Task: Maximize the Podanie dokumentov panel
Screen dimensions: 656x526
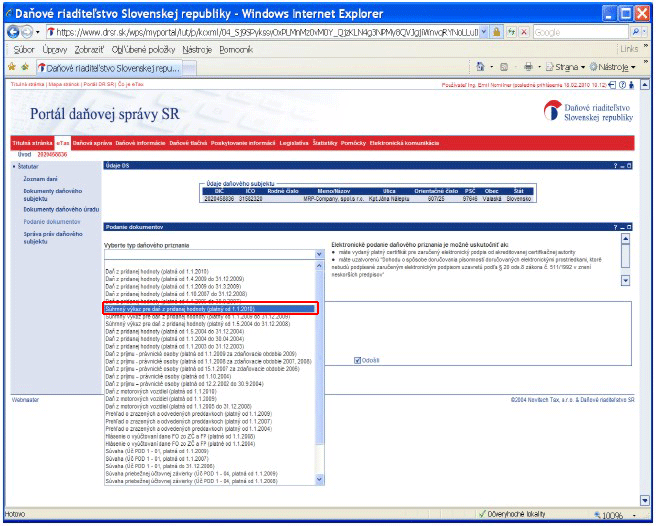Action: coord(629,227)
